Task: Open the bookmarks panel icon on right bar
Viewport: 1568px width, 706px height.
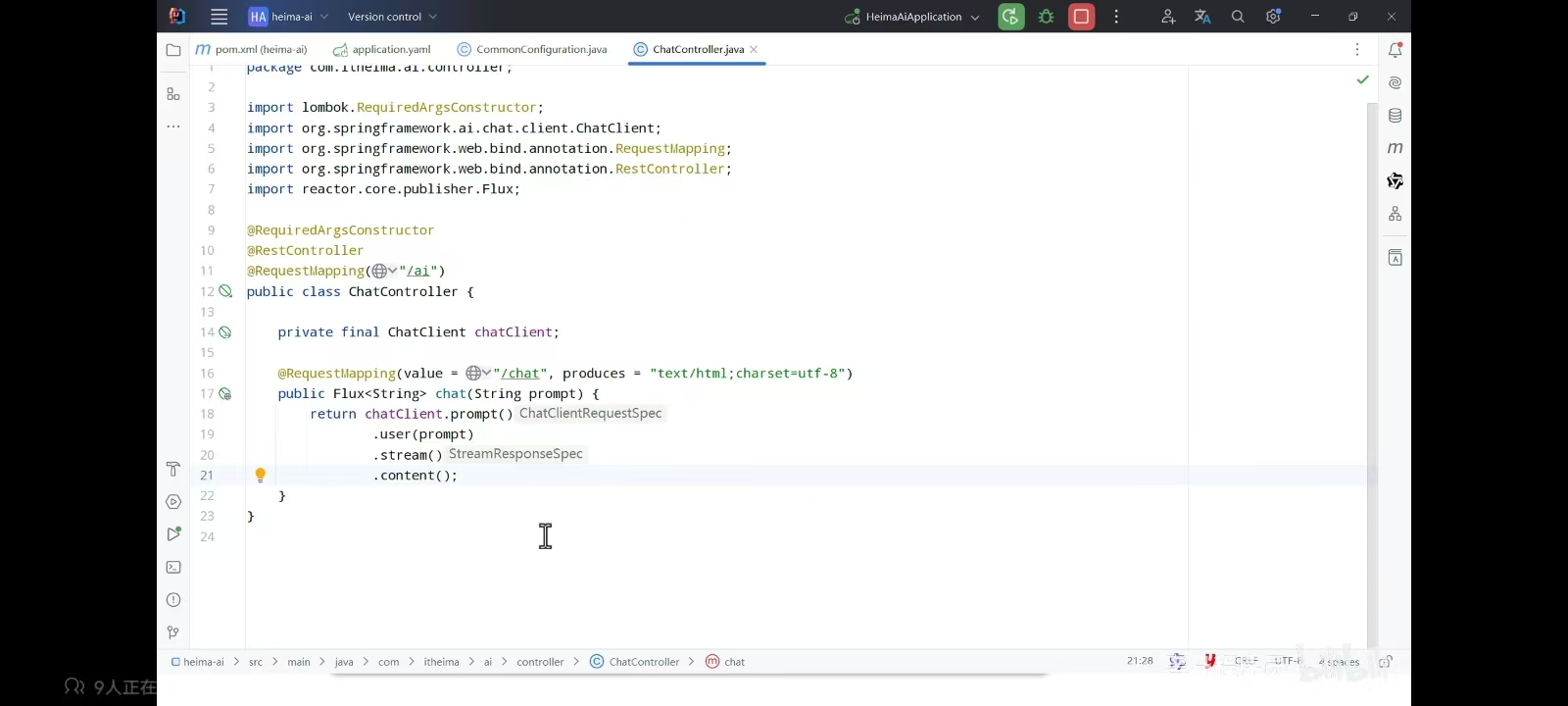Action: pyautogui.click(x=1396, y=258)
